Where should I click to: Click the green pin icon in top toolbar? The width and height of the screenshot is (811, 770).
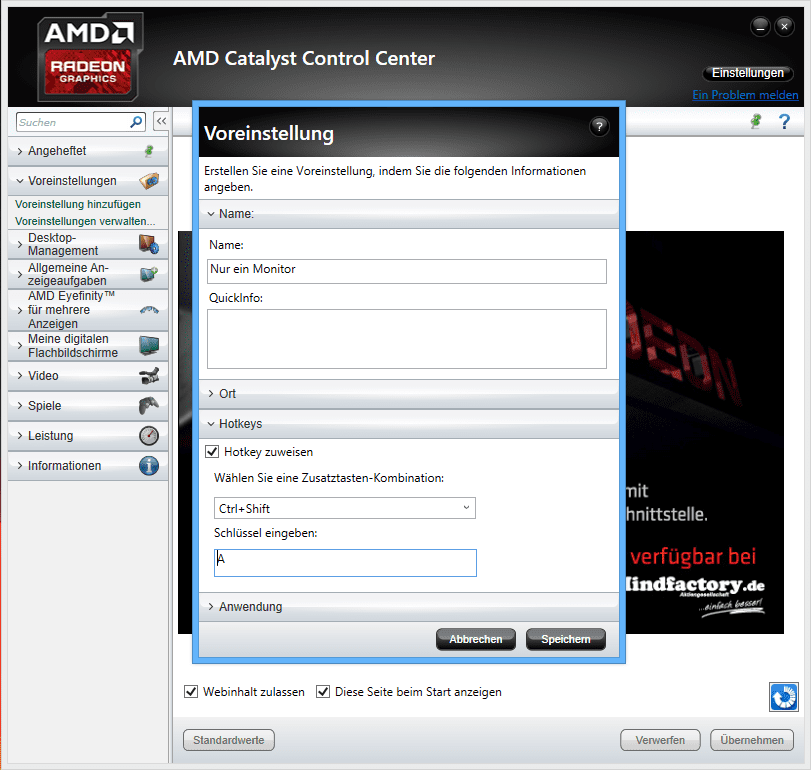(756, 122)
